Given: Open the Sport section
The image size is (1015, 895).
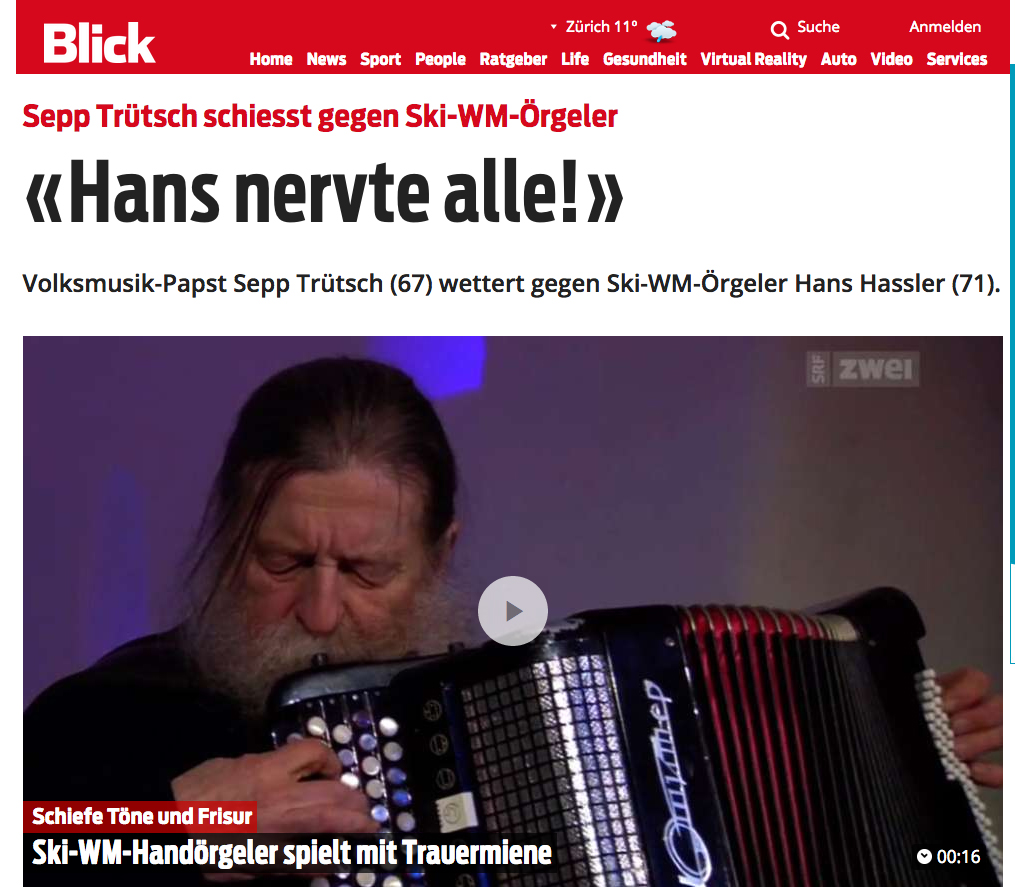Looking at the screenshot, I should 381,60.
